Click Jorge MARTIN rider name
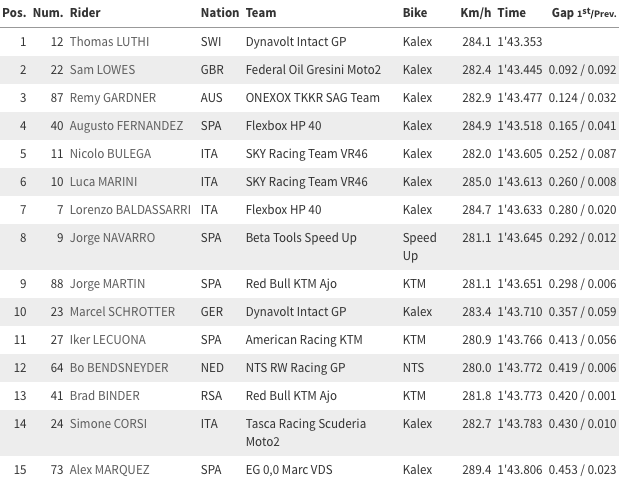The height and width of the screenshot is (484, 619). tap(107, 284)
